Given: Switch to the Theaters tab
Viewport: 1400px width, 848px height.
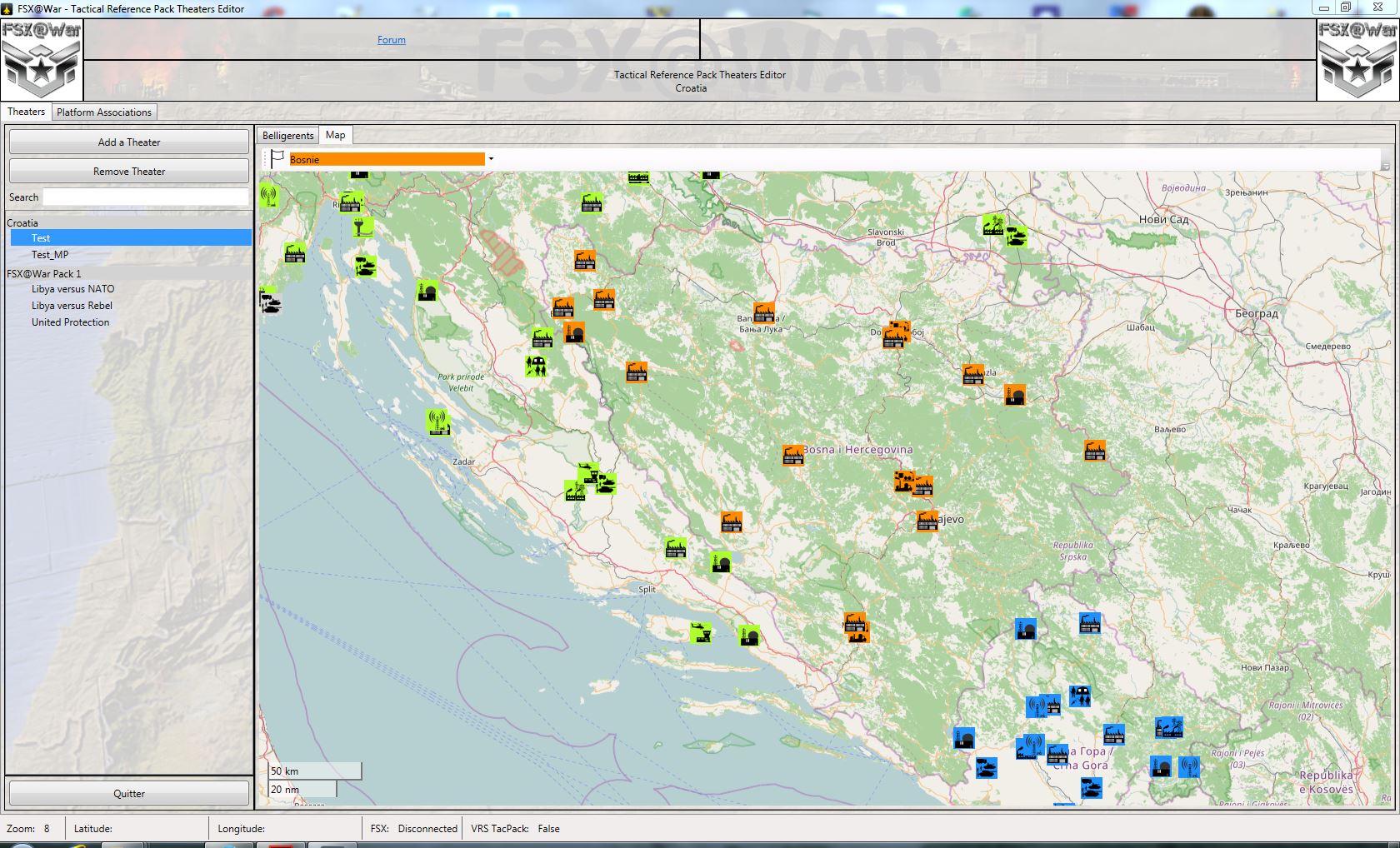Looking at the screenshot, I should pyautogui.click(x=26, y=112).
